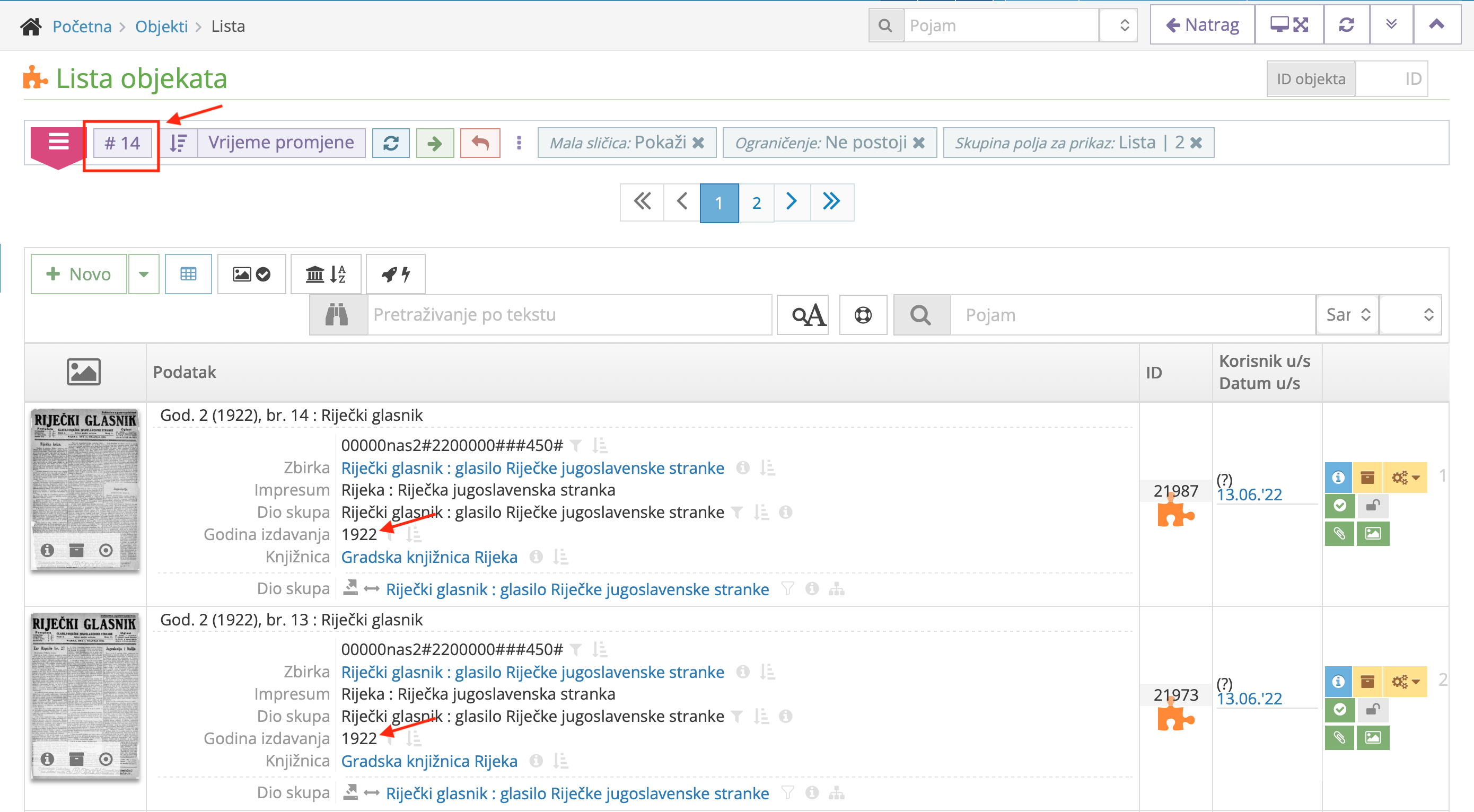Open the Novo dropdown caret
The width and height of the screenshot is (1474, 812).
point(144,274)
